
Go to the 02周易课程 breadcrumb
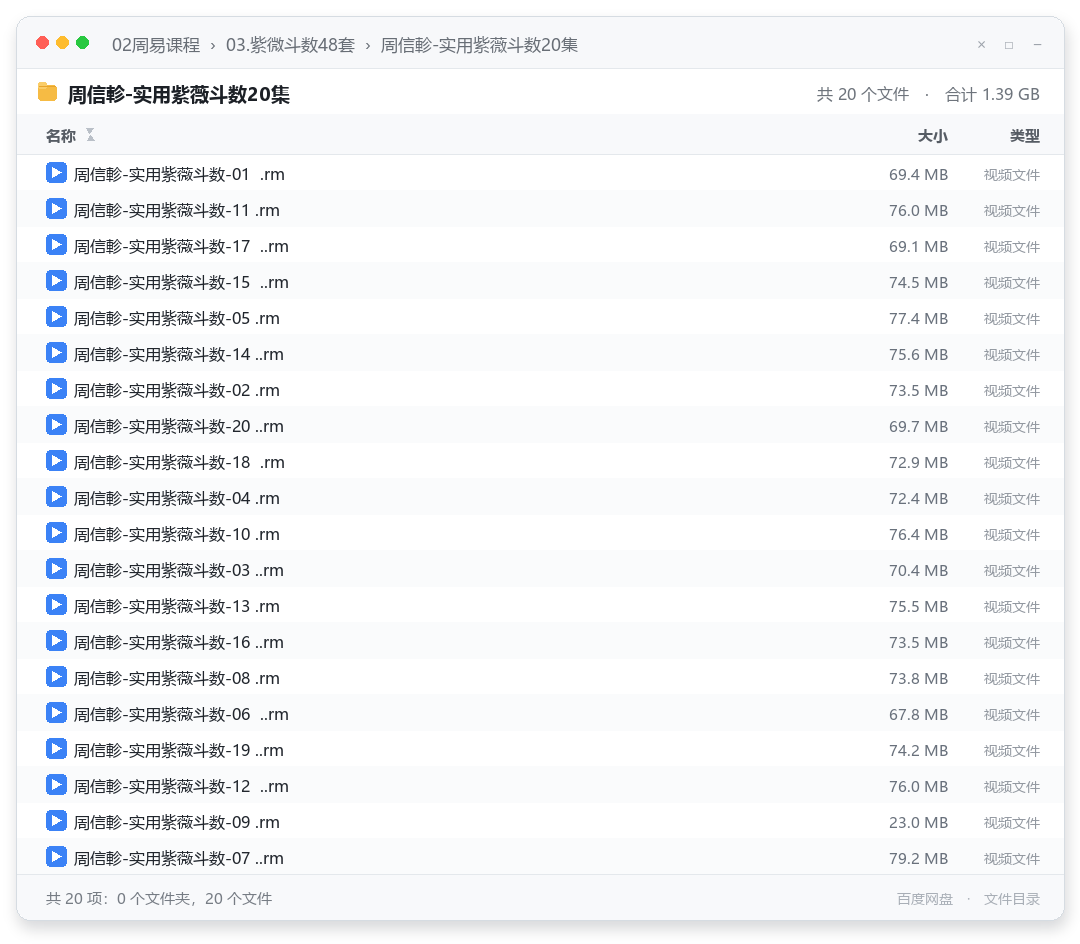coord(156,45)
